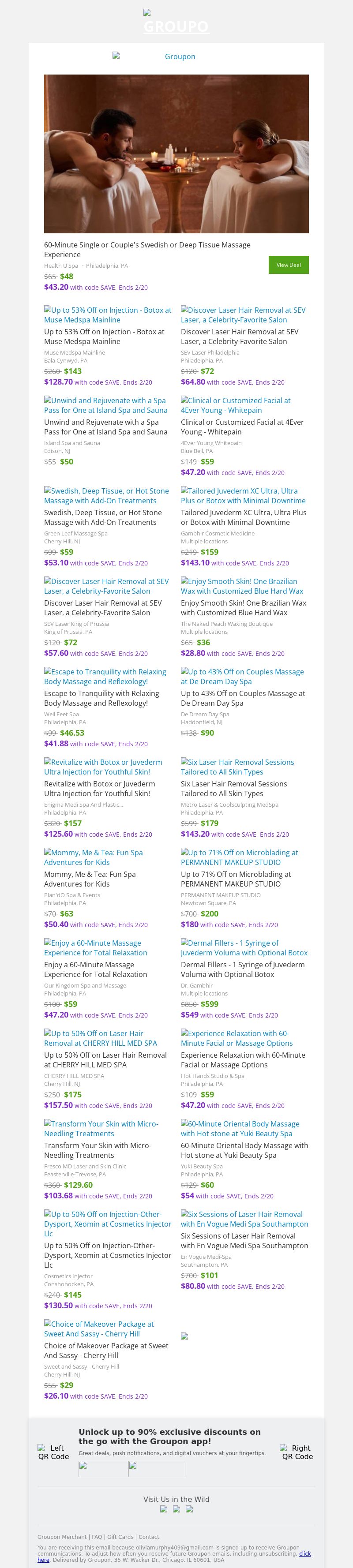353x1568 pixels.
Task: Click the Left QR Code image
Action: coord(53,1452)
